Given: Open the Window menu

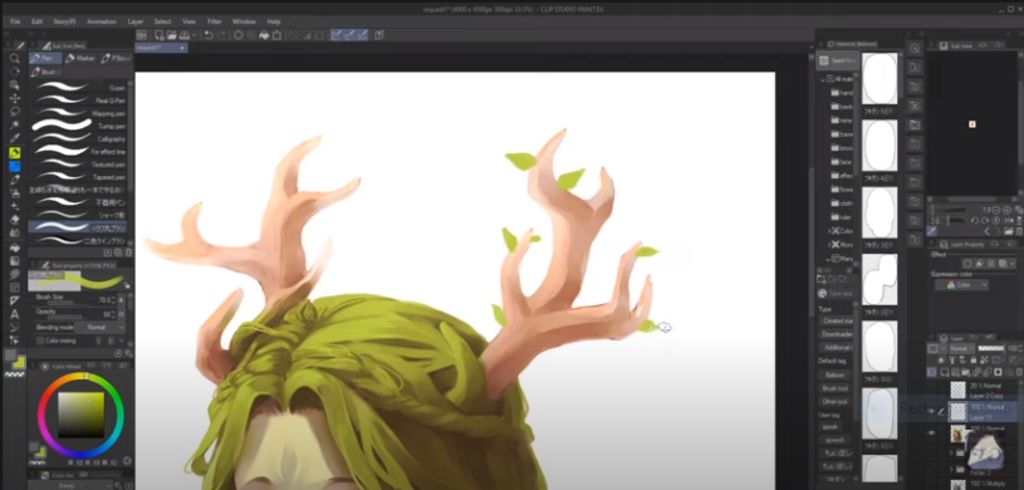Looking at the screenshot, I should point(244,22).
